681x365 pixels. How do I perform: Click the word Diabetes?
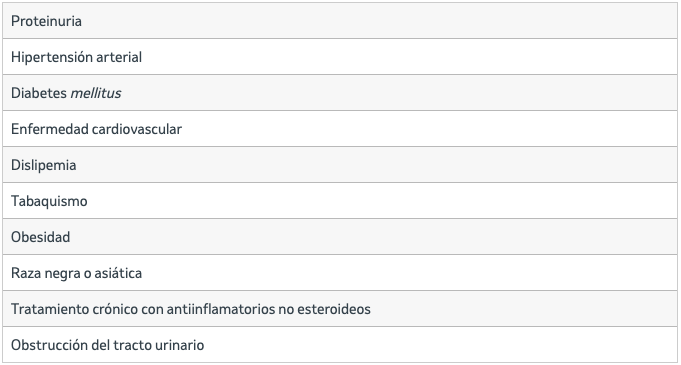click(39, 93)
